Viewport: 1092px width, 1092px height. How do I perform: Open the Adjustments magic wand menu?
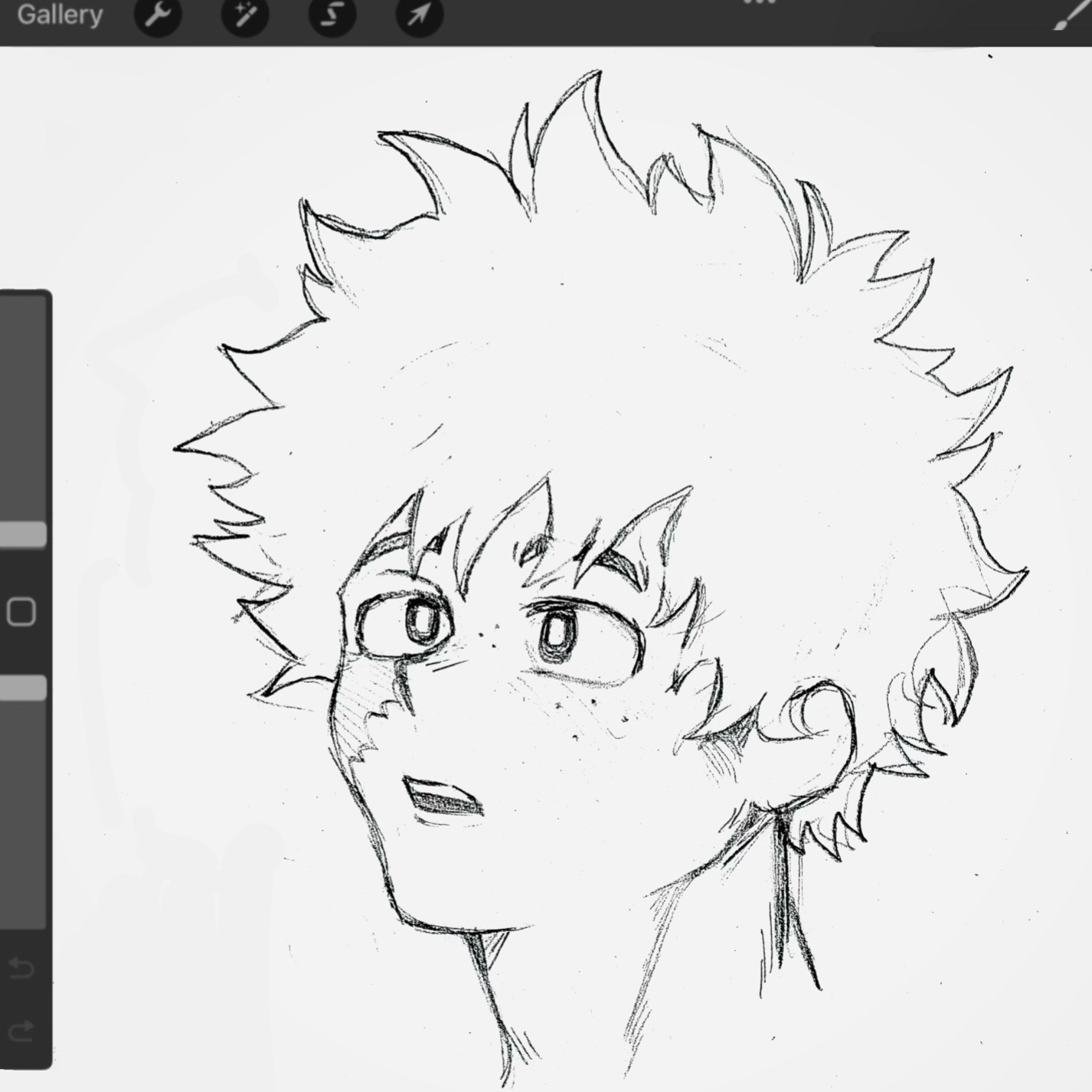pyautogui.click(x=245, y=15)
